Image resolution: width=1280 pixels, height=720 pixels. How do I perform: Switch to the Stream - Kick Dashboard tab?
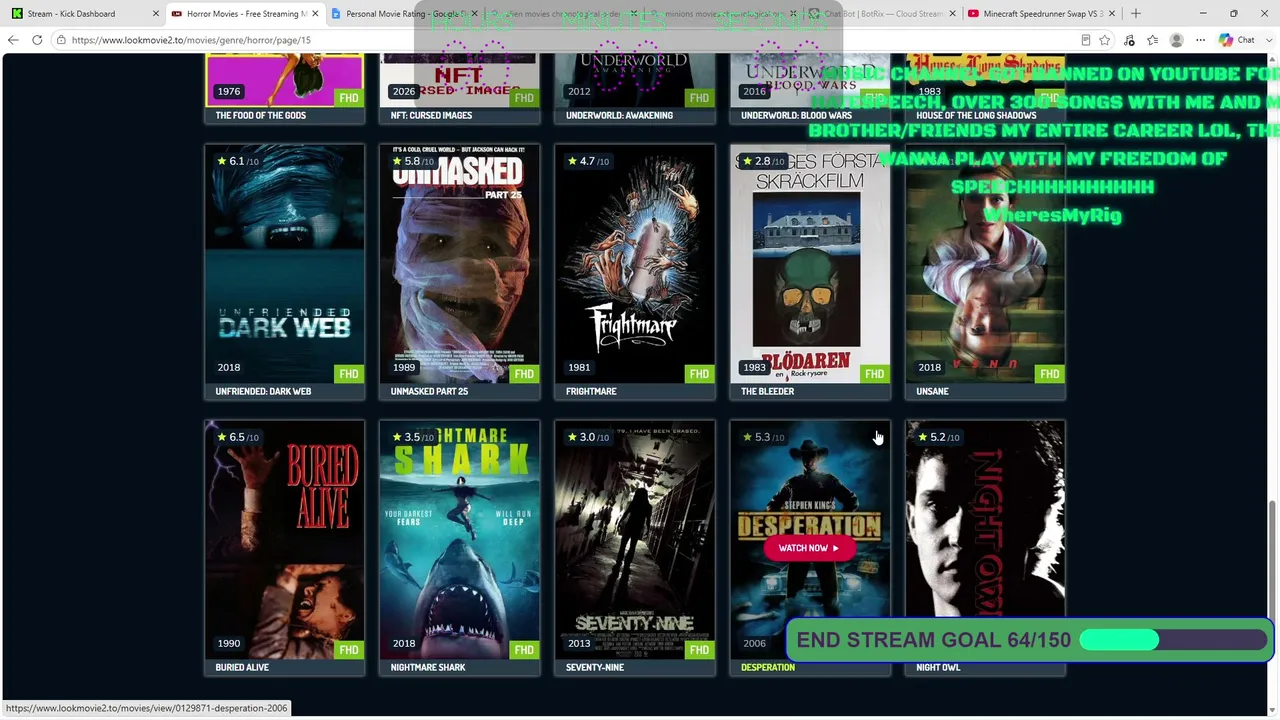(x=84, y=14)
